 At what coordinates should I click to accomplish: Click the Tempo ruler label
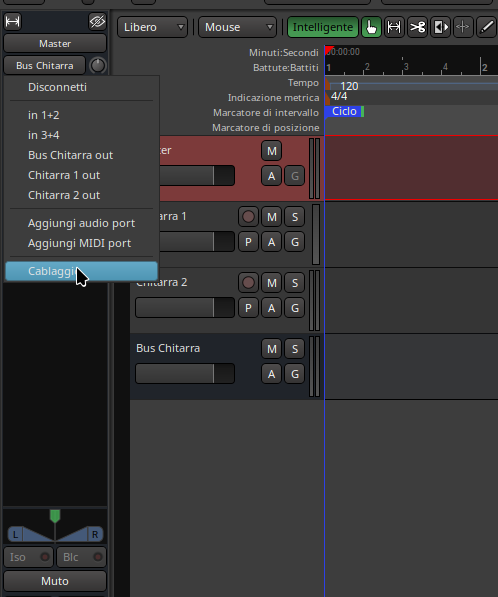coord(303,83)
